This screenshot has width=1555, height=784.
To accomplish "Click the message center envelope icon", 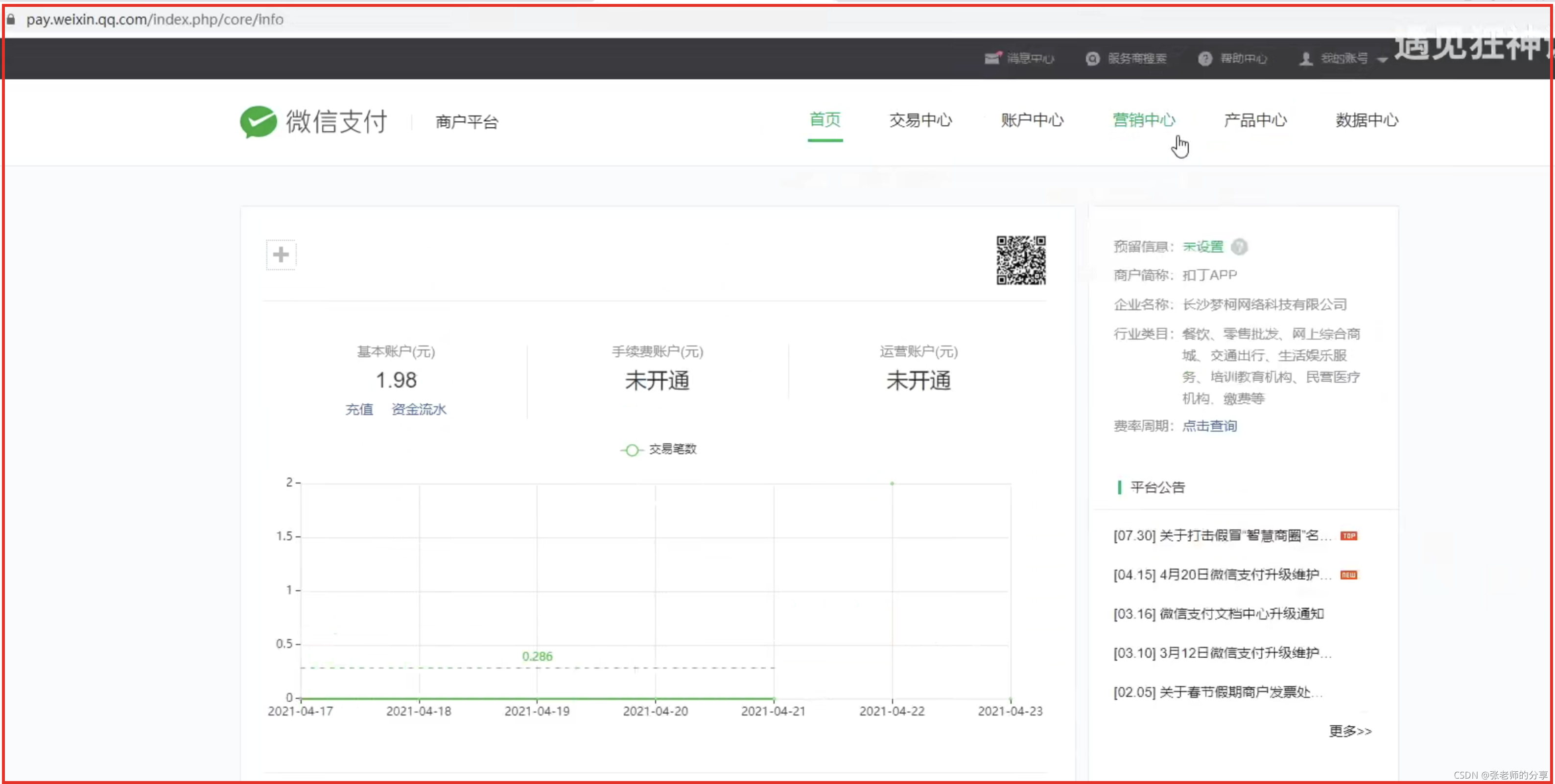I will click(992, 59).
